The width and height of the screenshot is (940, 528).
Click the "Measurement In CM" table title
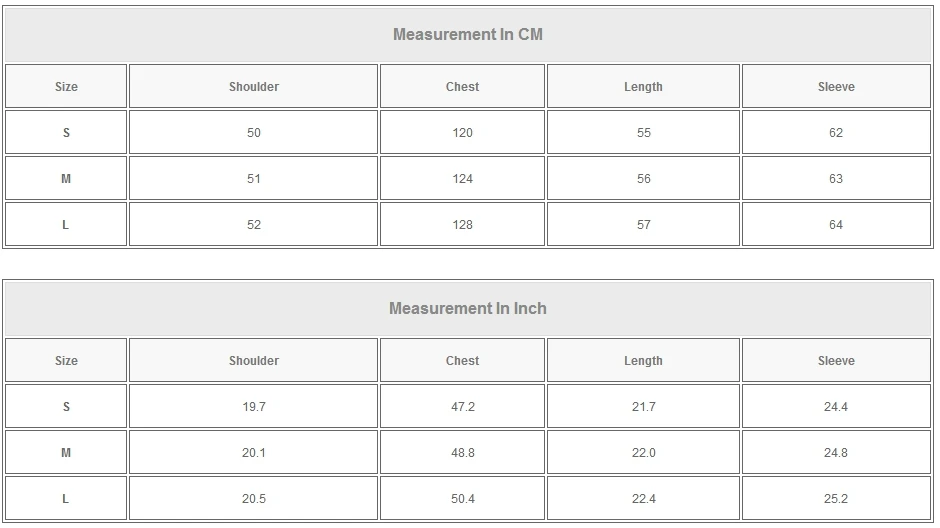(468, 34)
